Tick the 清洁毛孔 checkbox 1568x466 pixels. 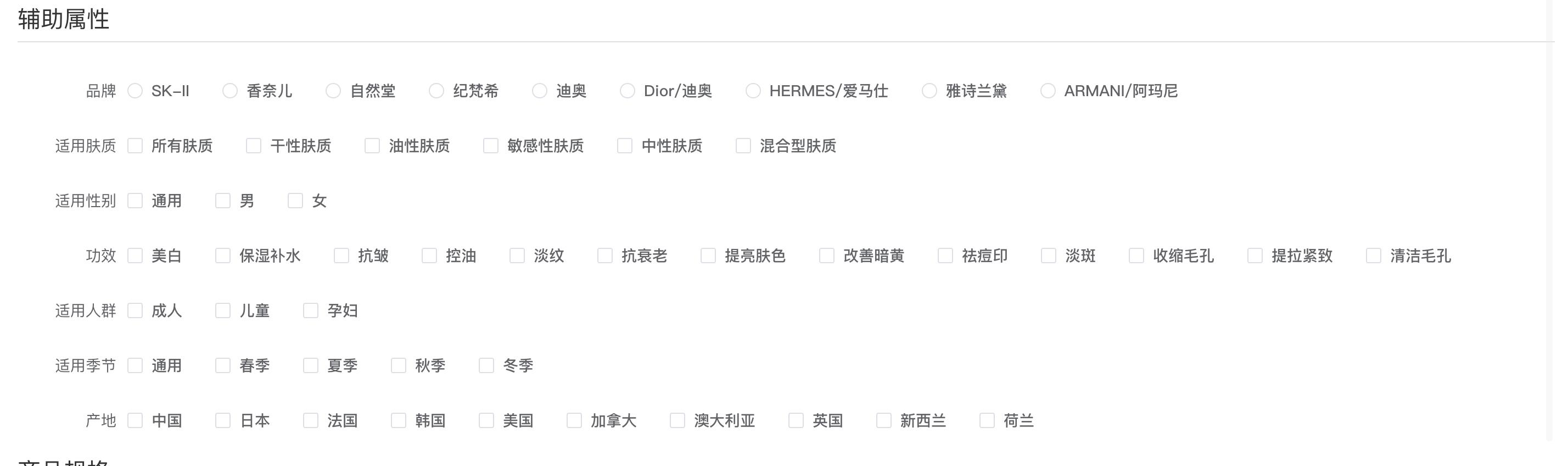pyautogui.click(x=1373, y=255)
